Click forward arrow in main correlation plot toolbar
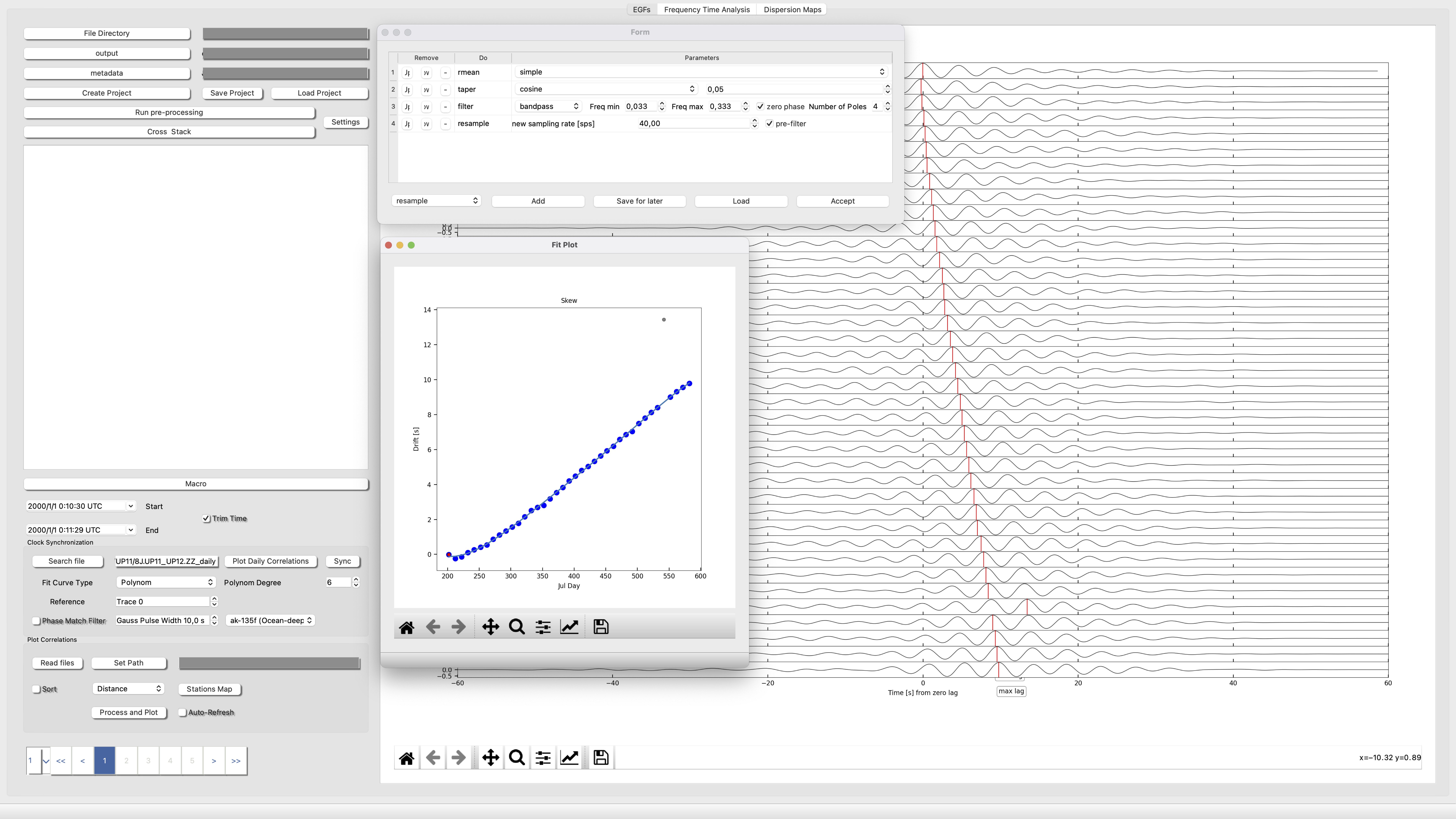1456x819 pixels. point(458,758)
